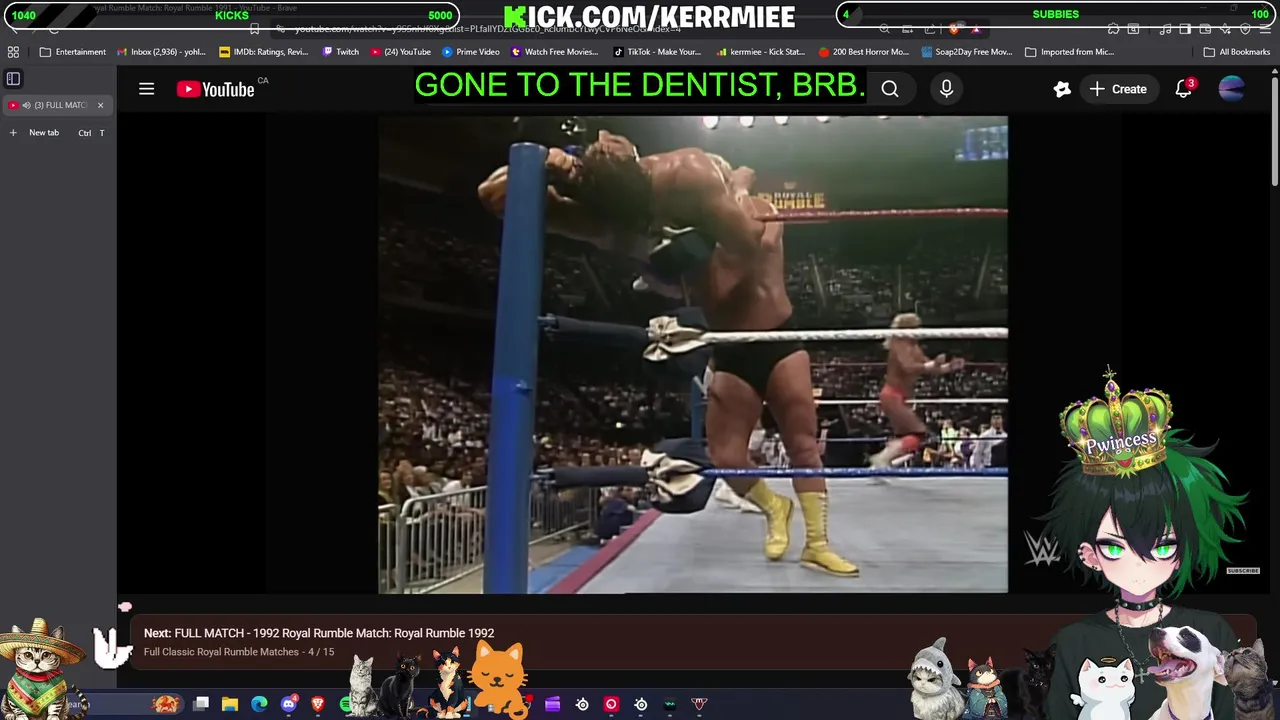Launch Microsoft Edge from taskbar

(259, 704)
